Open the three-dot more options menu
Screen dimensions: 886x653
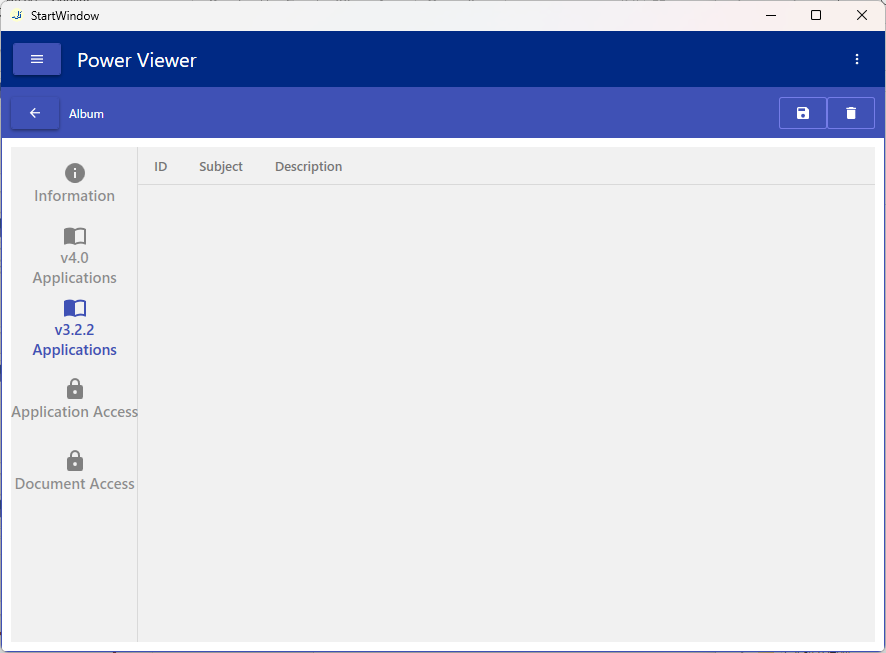(857, 59)
